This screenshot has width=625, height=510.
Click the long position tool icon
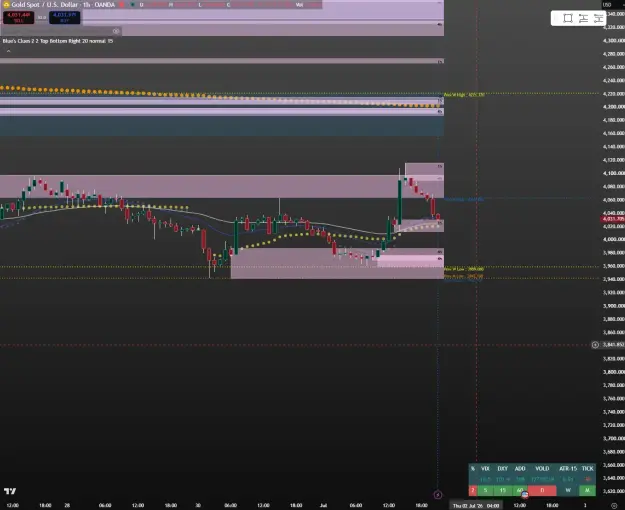coord(583,18)
